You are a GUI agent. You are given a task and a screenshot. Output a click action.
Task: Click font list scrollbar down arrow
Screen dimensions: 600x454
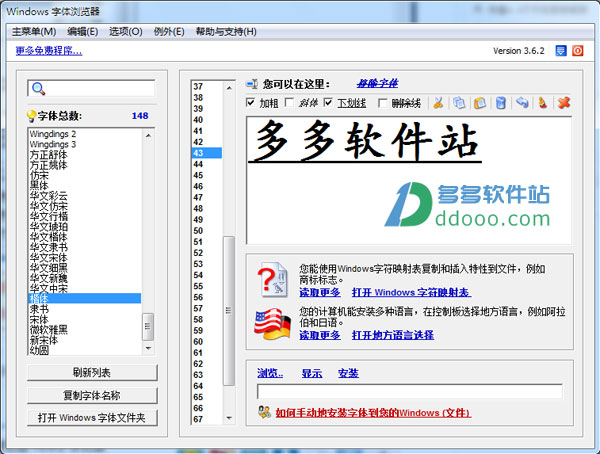[148, 348]
